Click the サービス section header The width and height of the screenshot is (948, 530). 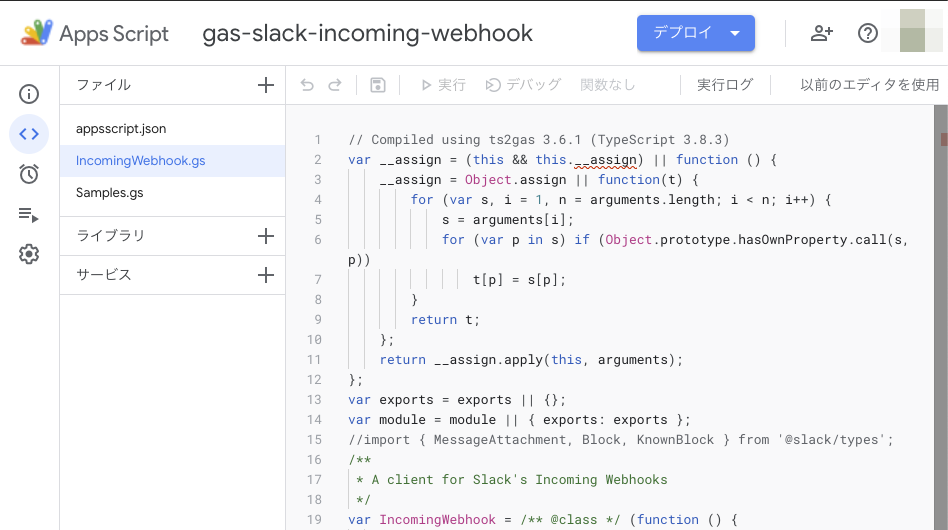[x=103, y=275]
